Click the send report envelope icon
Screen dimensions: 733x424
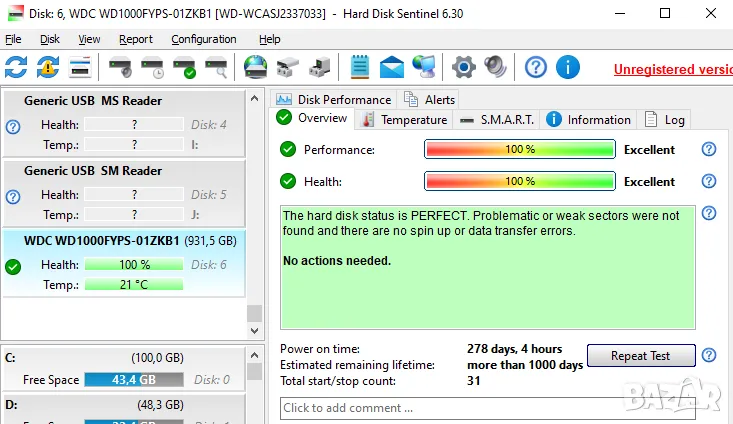(391, 67)
